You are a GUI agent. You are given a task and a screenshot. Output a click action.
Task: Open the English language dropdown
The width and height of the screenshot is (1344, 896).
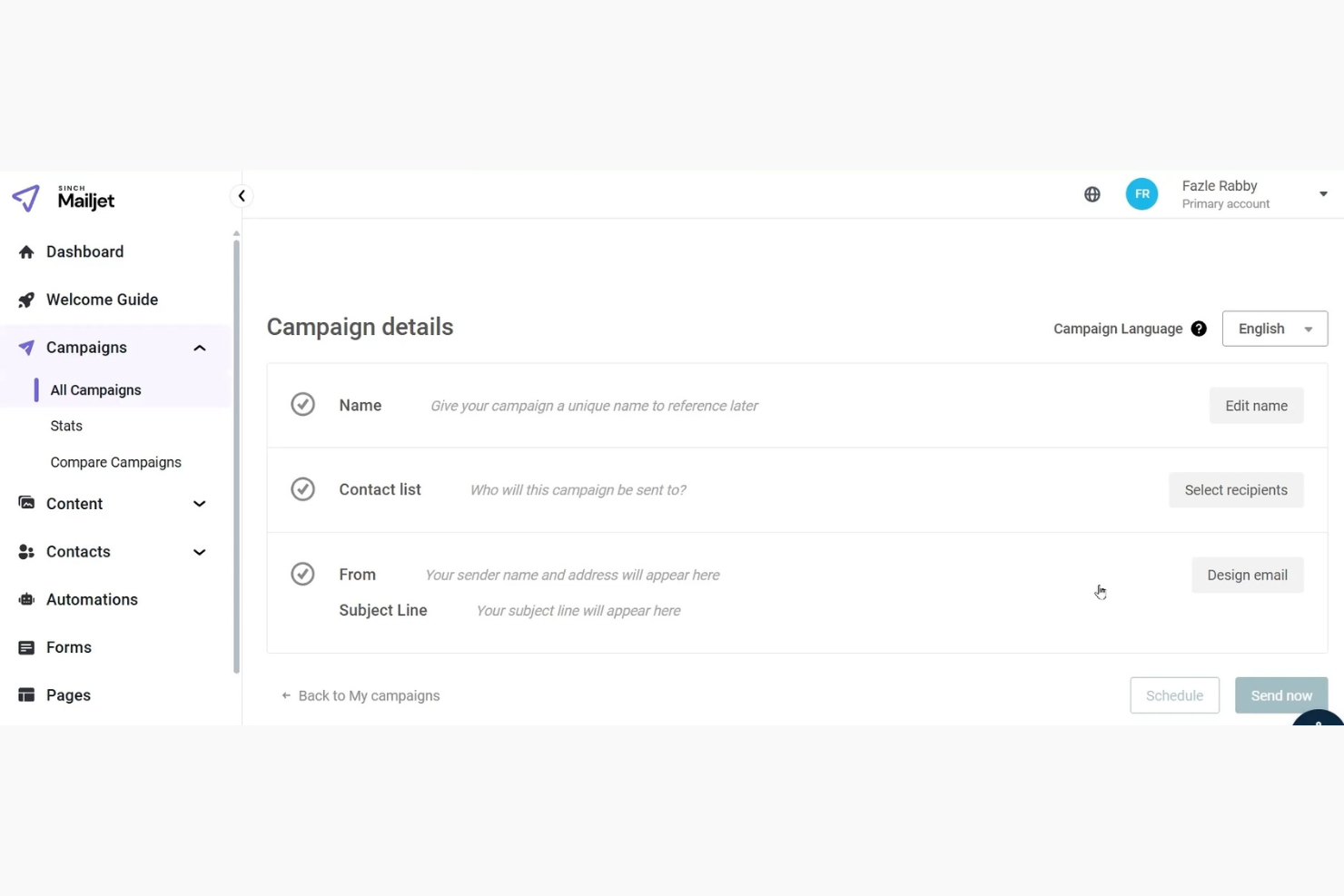tap(1274, 328)
